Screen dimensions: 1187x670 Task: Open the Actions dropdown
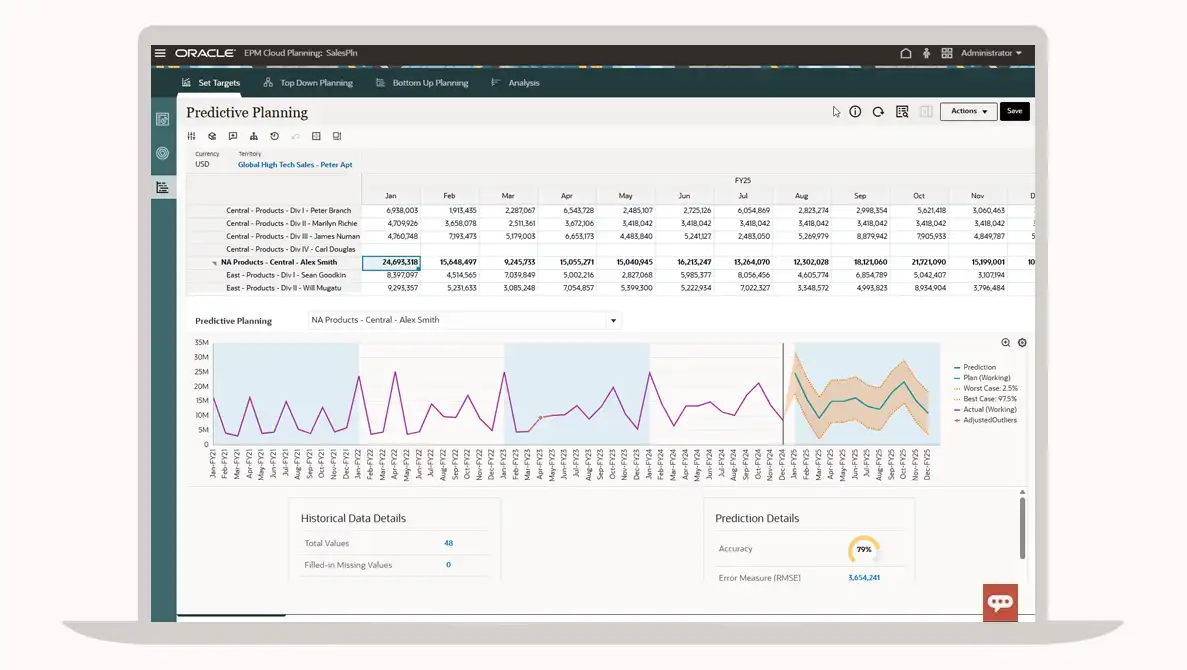(968, 112)
